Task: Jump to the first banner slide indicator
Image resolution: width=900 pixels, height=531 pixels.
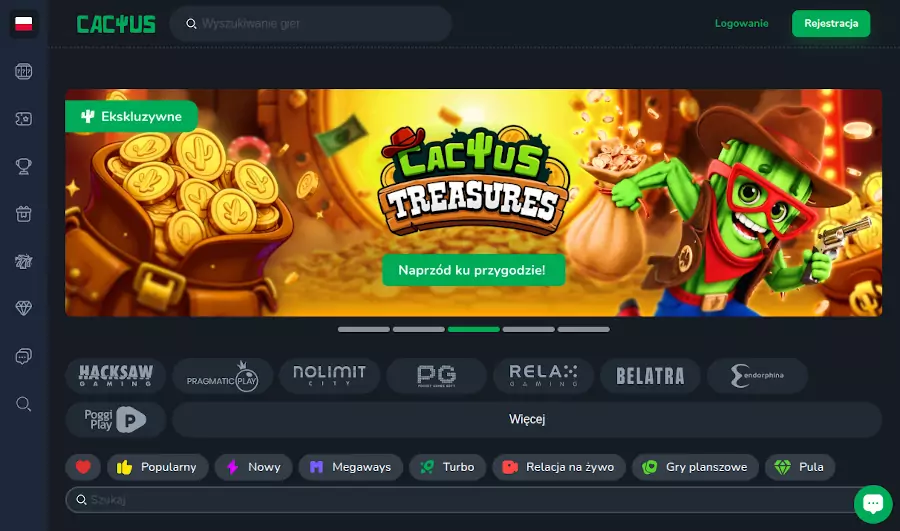Action: (x=364, y=330)
